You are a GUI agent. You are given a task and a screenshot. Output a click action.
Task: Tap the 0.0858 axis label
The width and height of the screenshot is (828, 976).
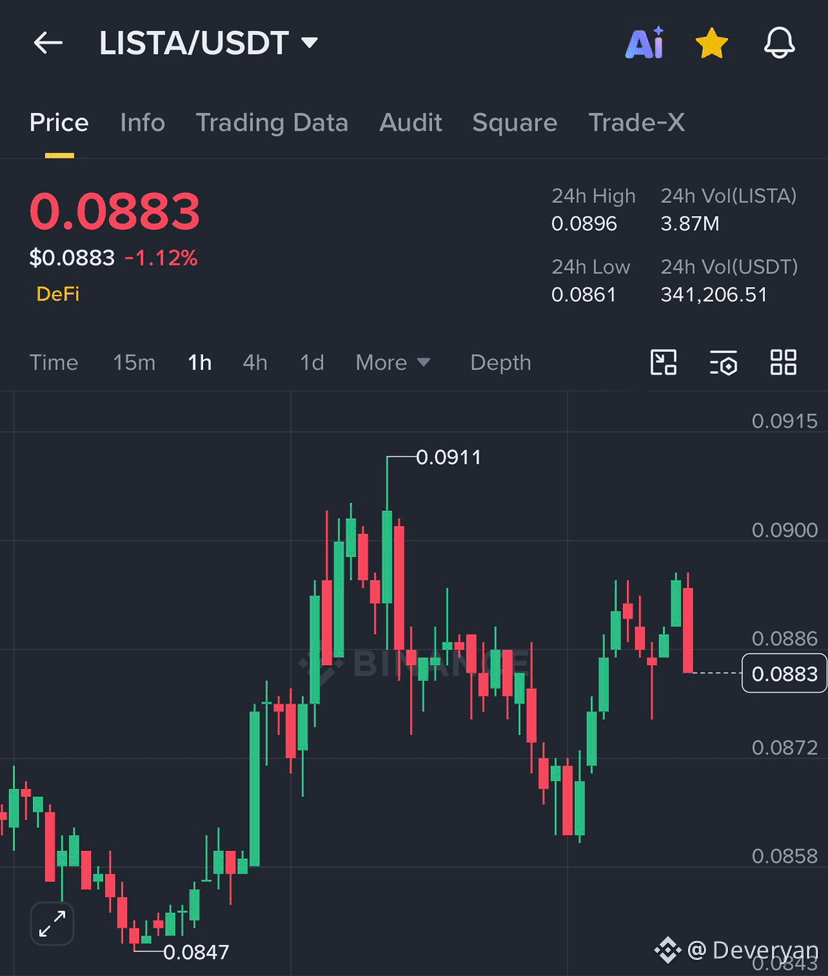click(784, 856)
